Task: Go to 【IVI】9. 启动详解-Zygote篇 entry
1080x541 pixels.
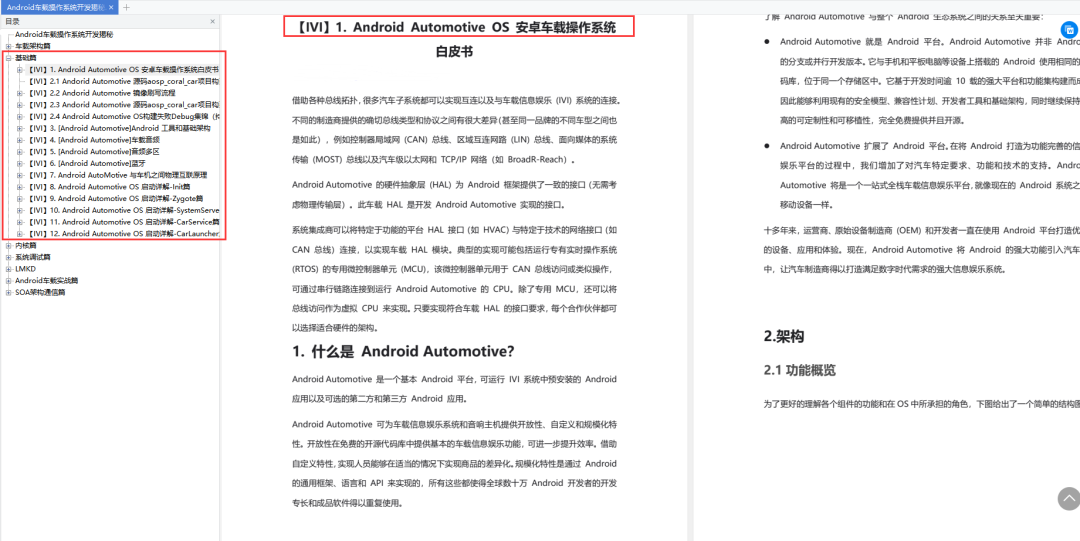Action: coord(114,198)
